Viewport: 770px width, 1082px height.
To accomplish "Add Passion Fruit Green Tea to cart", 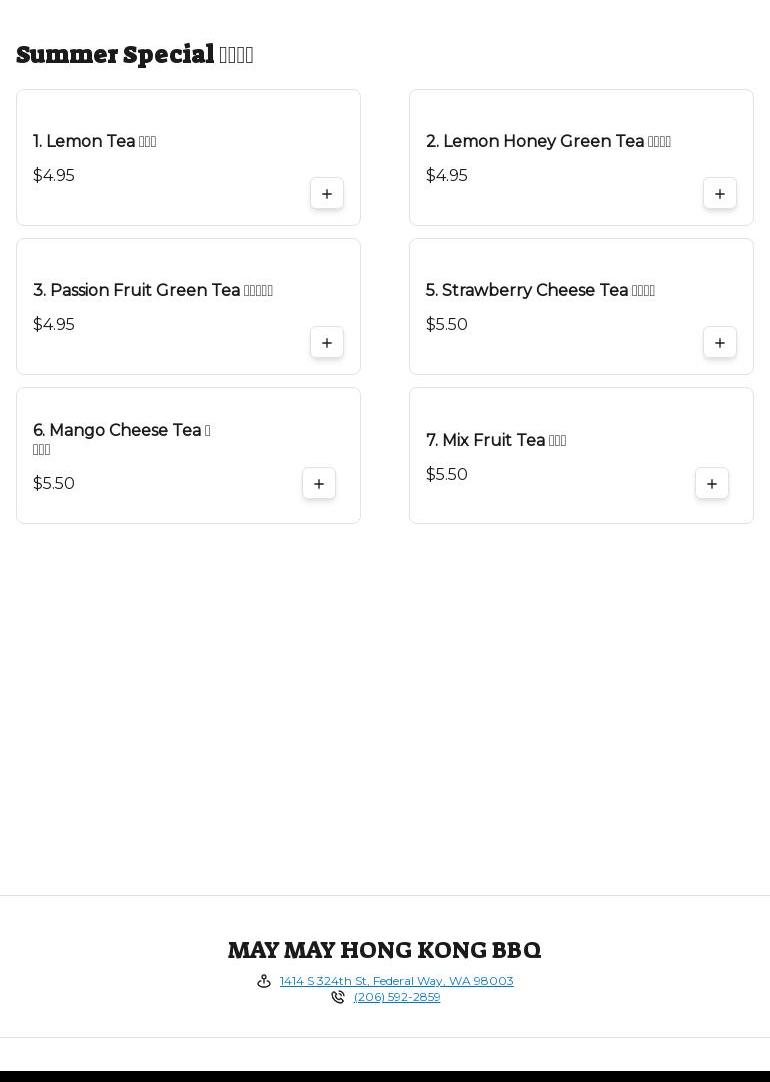I will tap(327, 343).
